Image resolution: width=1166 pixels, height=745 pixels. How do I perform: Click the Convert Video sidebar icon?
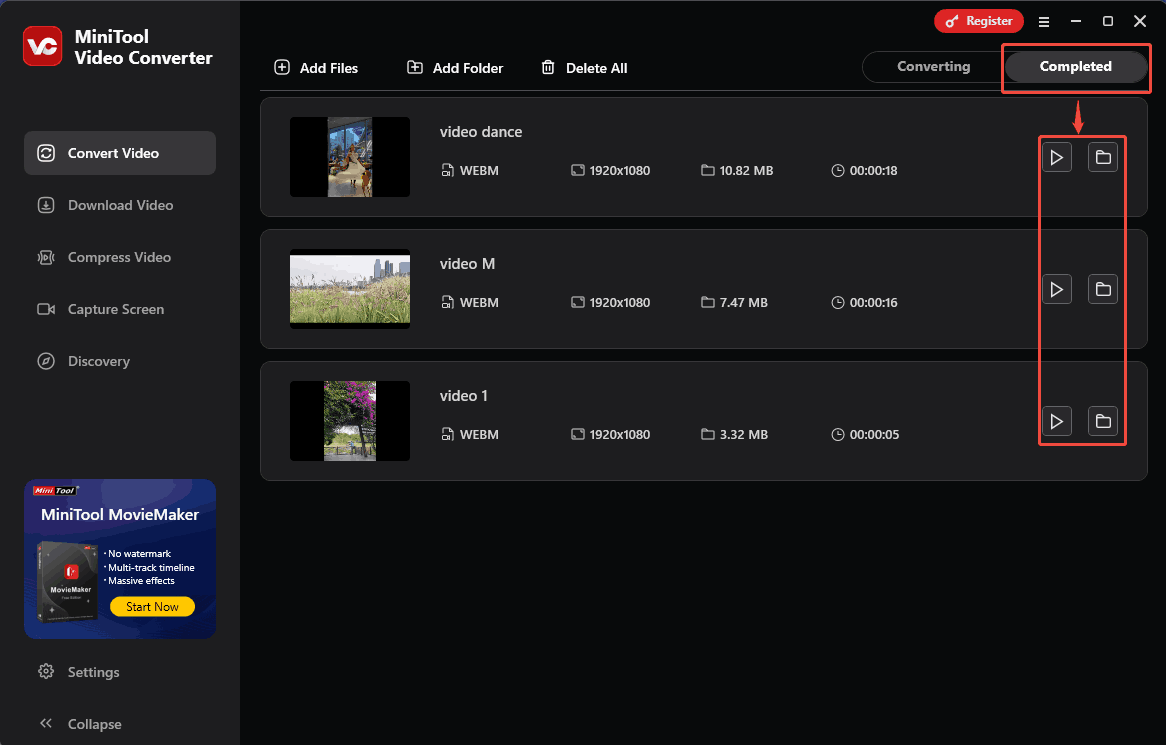point(46,153)
